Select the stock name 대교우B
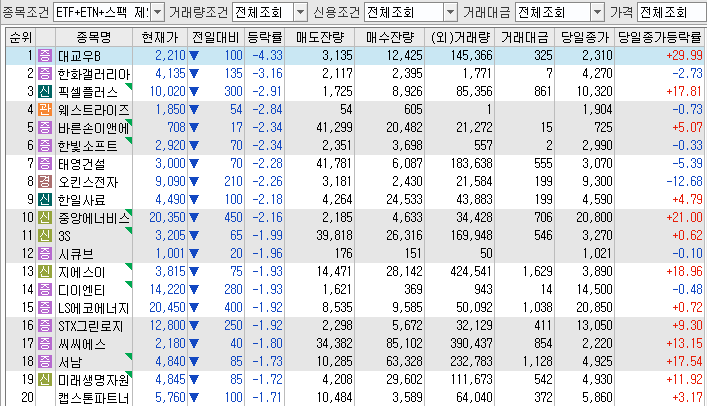The image size is (707, 406). [x=79, y=56]
